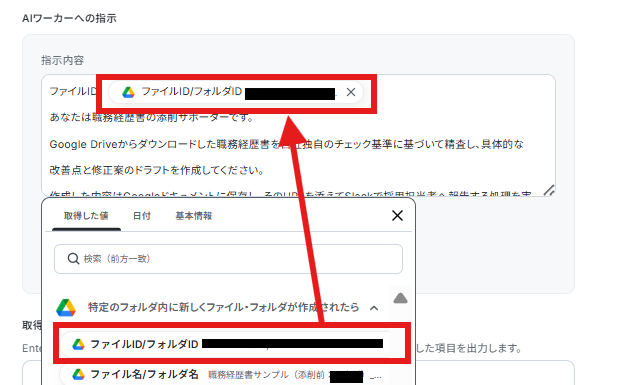
Task: Click the Drive icon on the ファイル名/フォルダ名 row
Action: (x=78, y=374)
